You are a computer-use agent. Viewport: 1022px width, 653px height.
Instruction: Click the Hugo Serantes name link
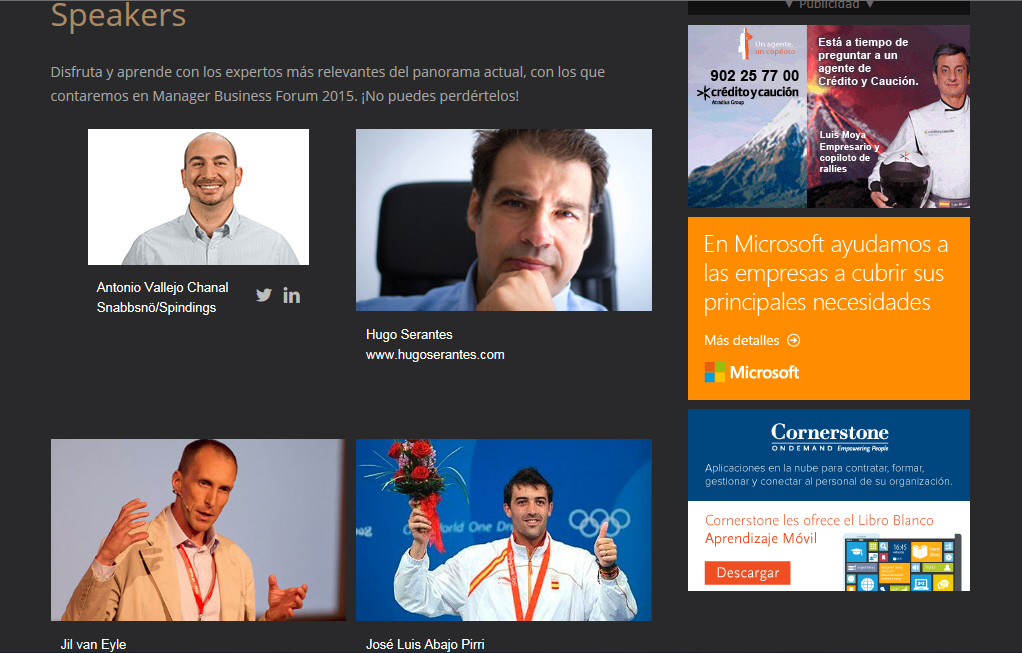click(409, 334)
